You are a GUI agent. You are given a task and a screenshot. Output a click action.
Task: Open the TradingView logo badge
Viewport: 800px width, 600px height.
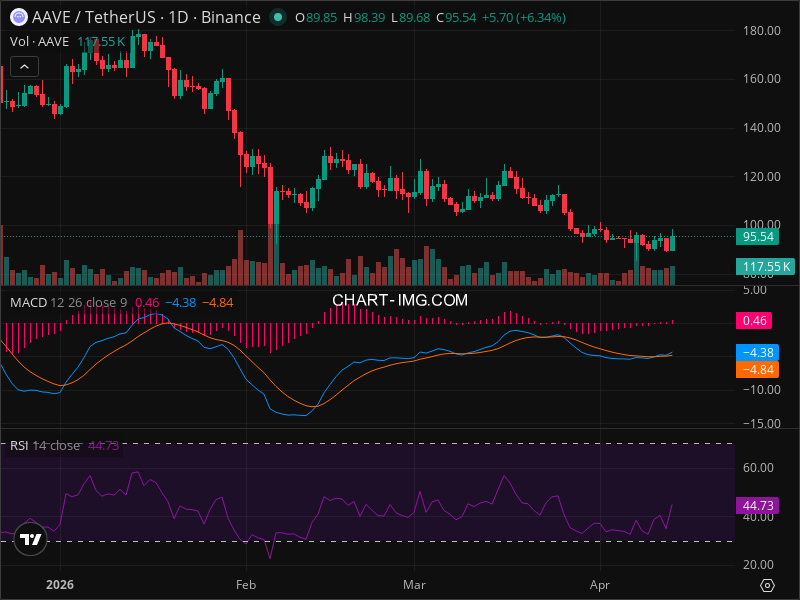31,539
